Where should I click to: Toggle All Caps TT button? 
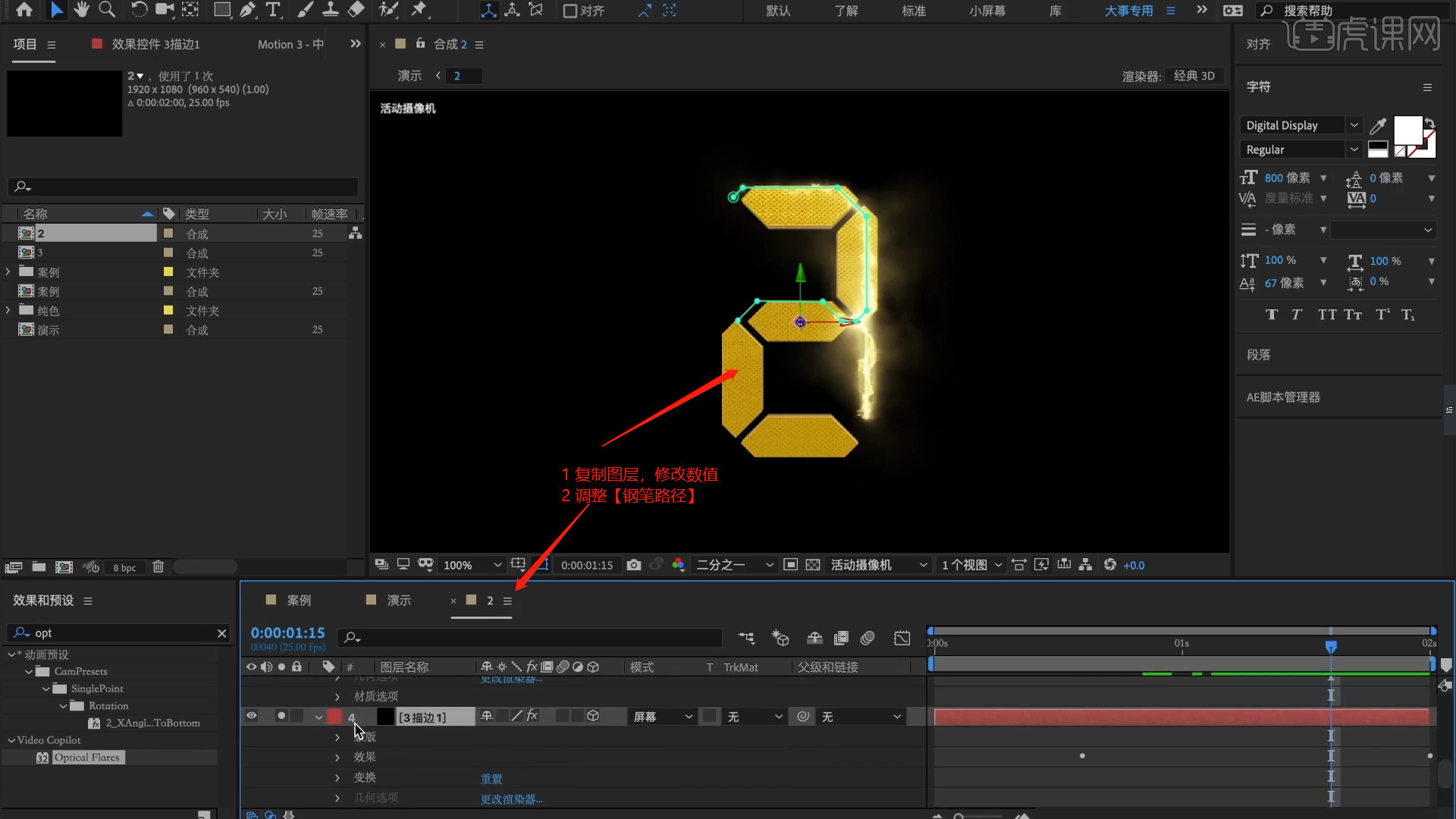[x=1327, y=315]
